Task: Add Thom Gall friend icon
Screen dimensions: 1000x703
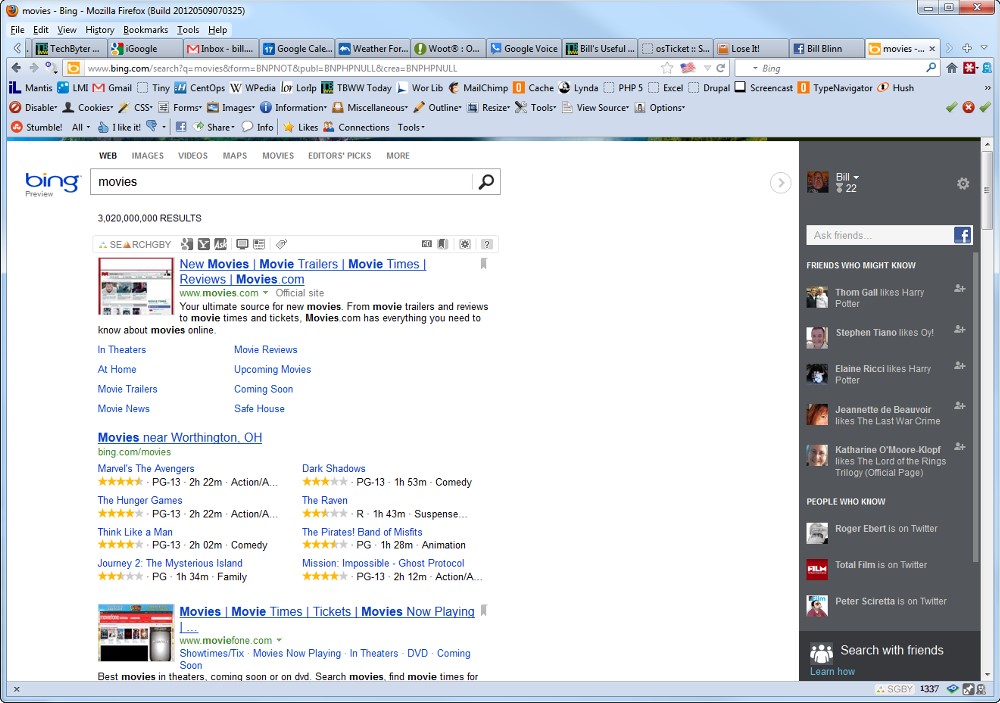Action: point(959,289)
